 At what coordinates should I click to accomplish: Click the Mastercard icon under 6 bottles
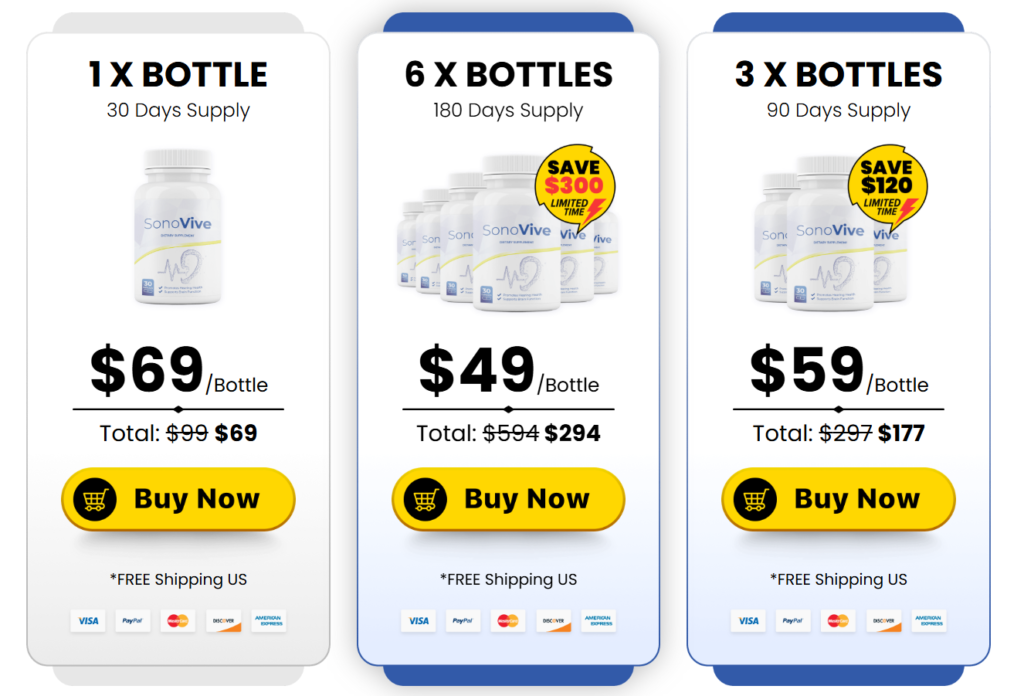[507, 621]
